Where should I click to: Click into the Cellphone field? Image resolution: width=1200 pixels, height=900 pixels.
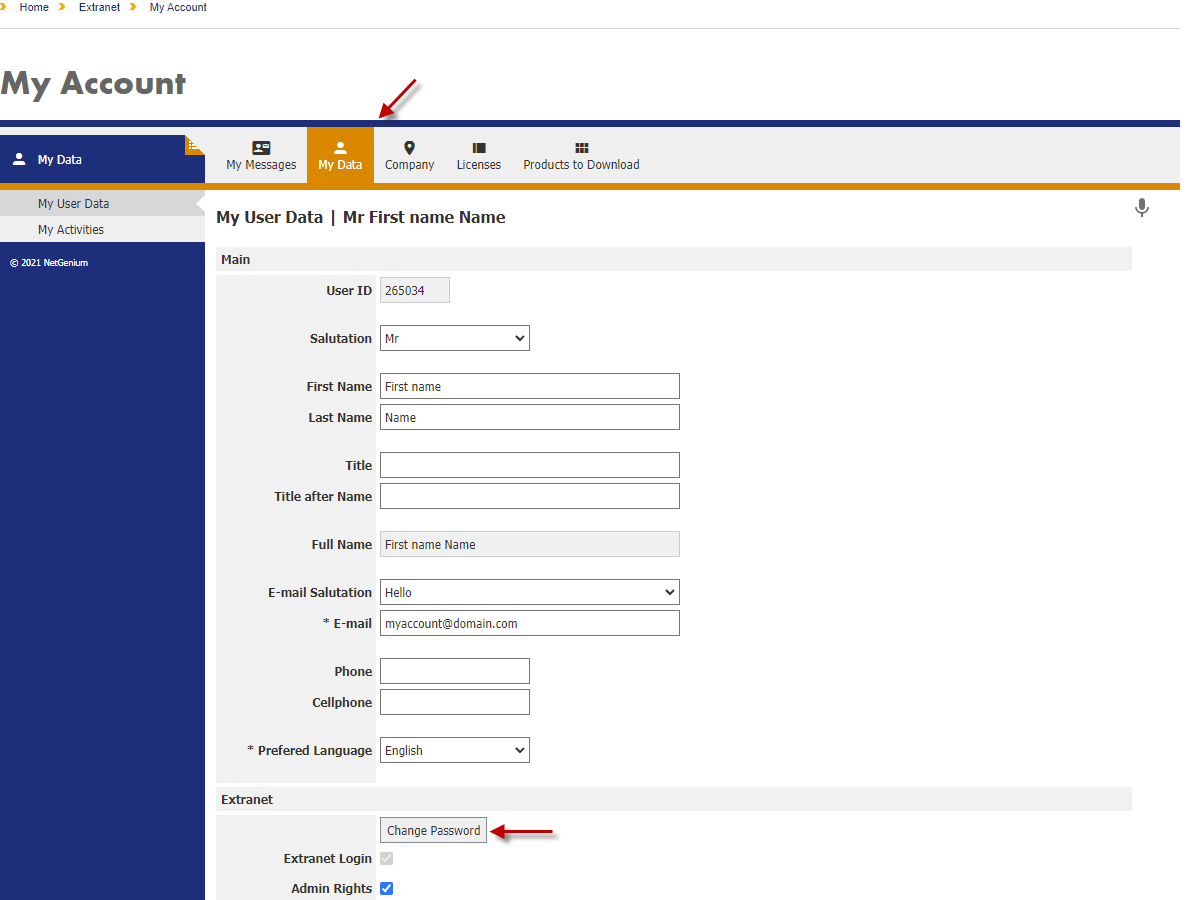click(x=455, y=702)
